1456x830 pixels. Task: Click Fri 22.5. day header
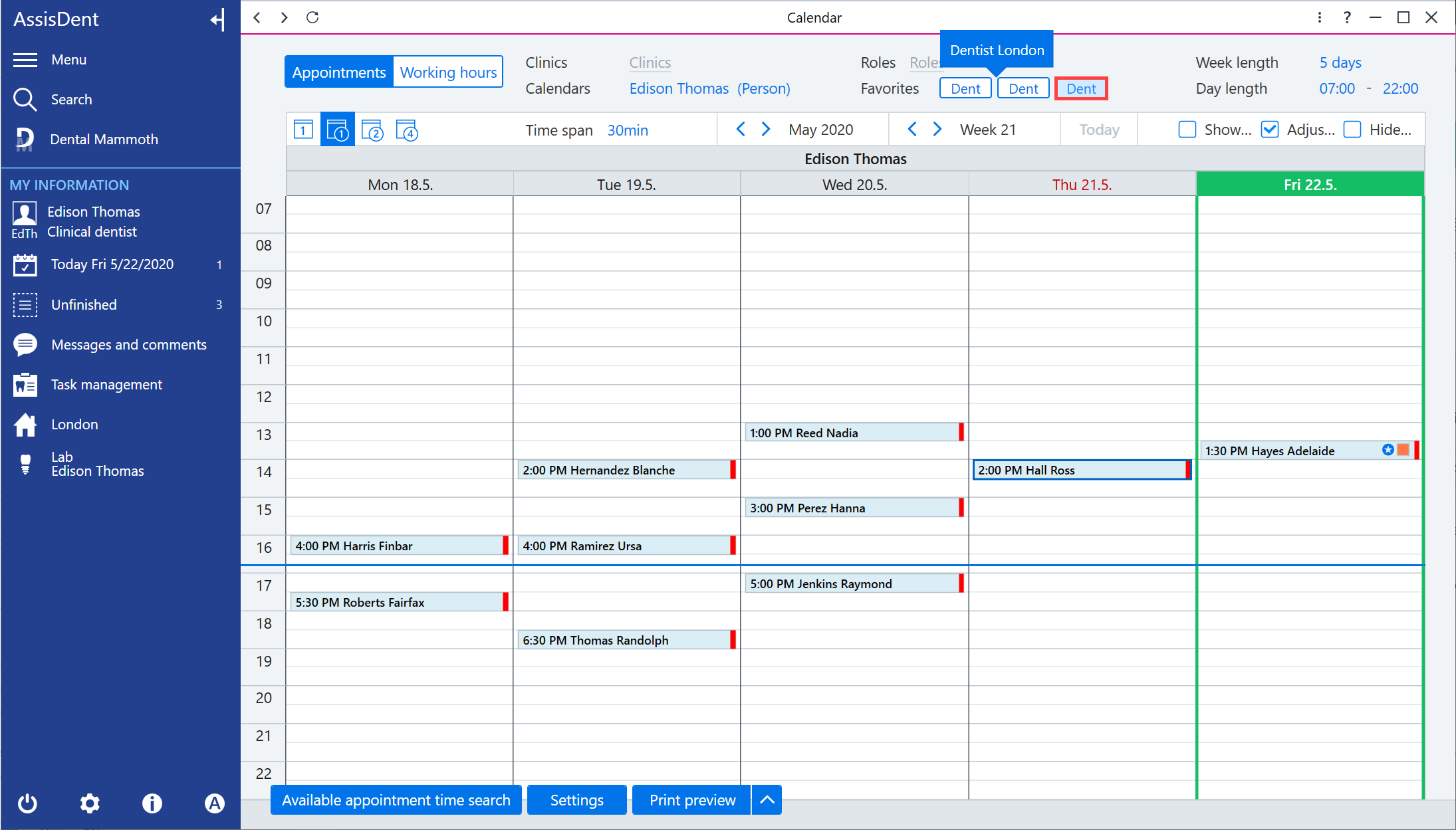[1310, 184]
